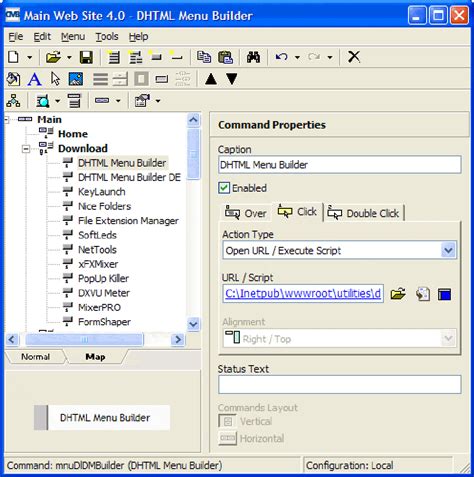Select the Normal tab below the tree
This screenshot has width=474, height=477.
click(35, 357)
